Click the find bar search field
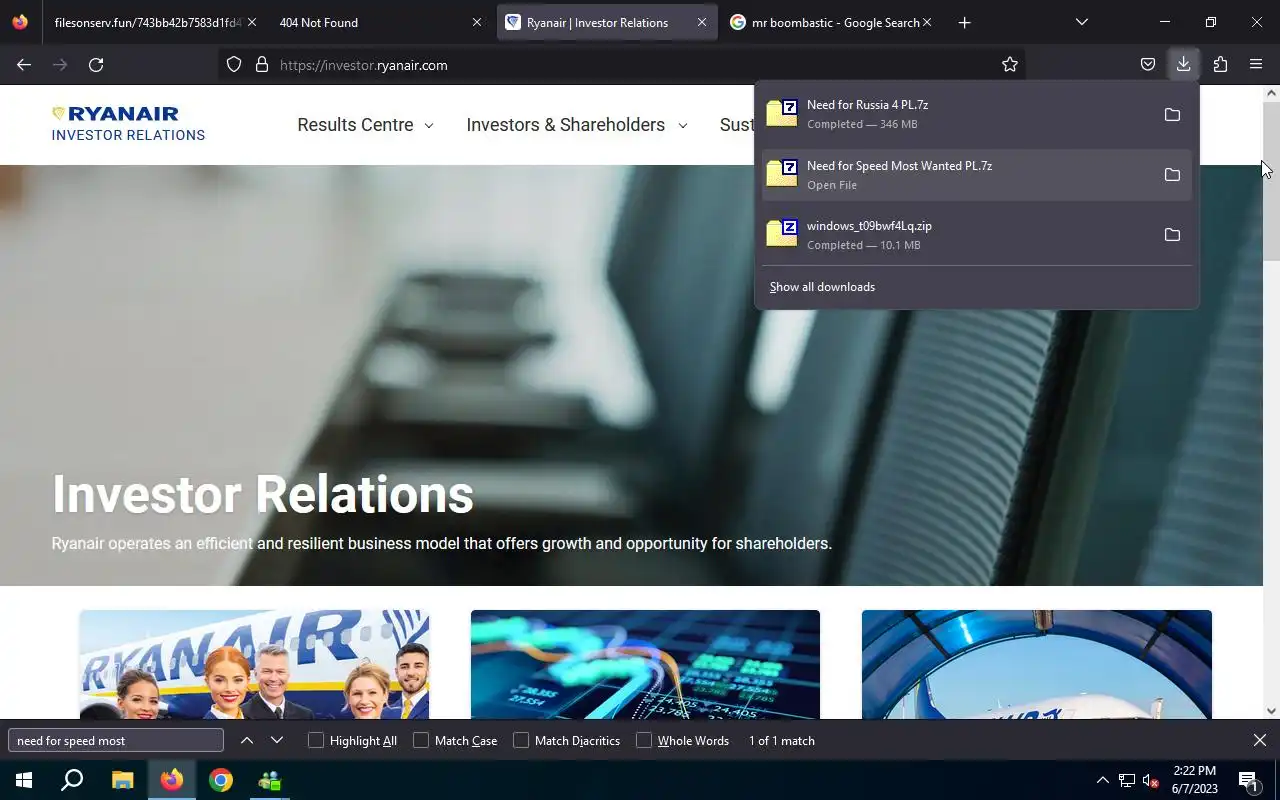1280x800 pixels. tap(116, 740)
